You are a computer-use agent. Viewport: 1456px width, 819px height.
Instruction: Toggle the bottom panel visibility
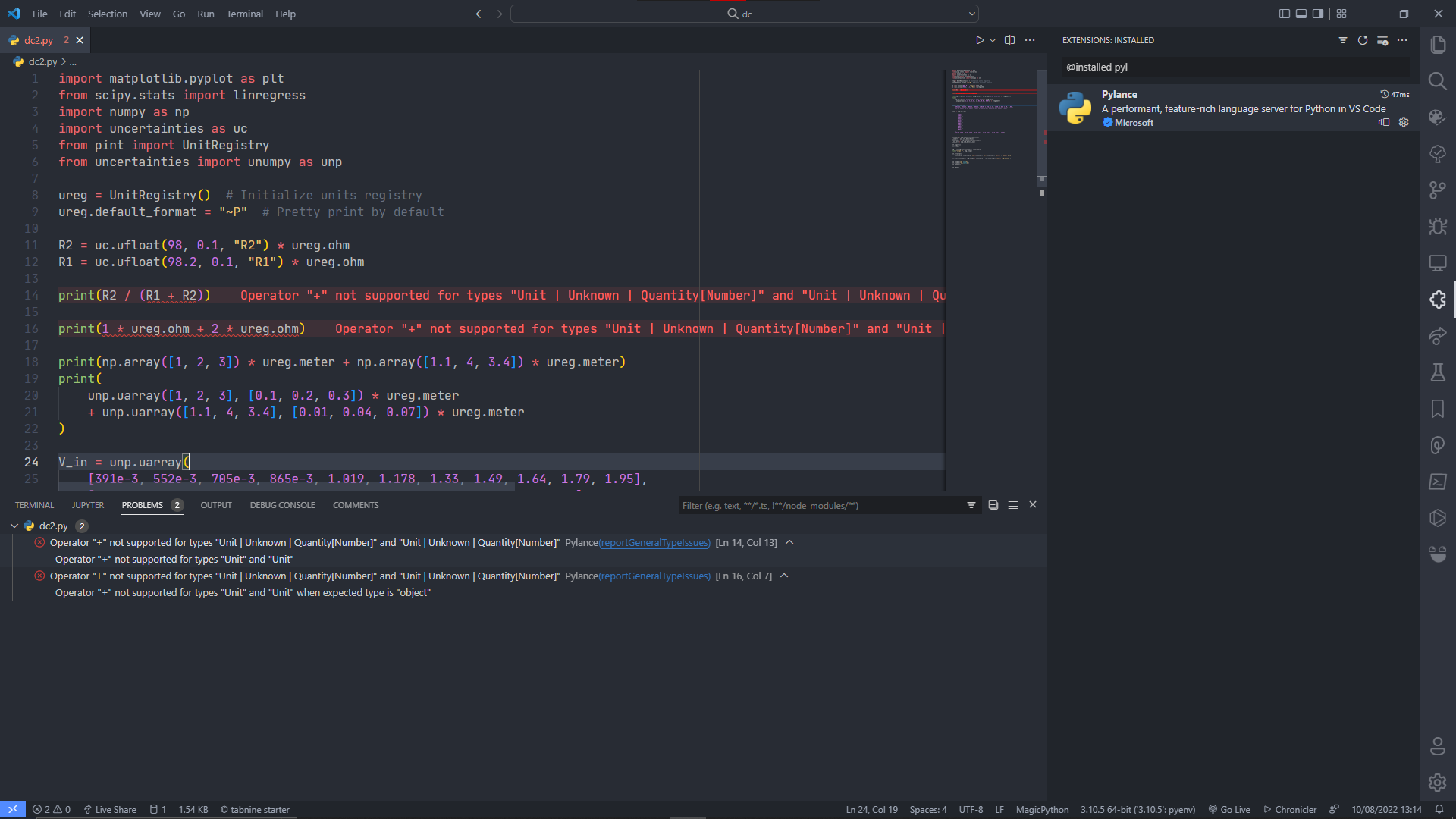tap(1301, 13)
